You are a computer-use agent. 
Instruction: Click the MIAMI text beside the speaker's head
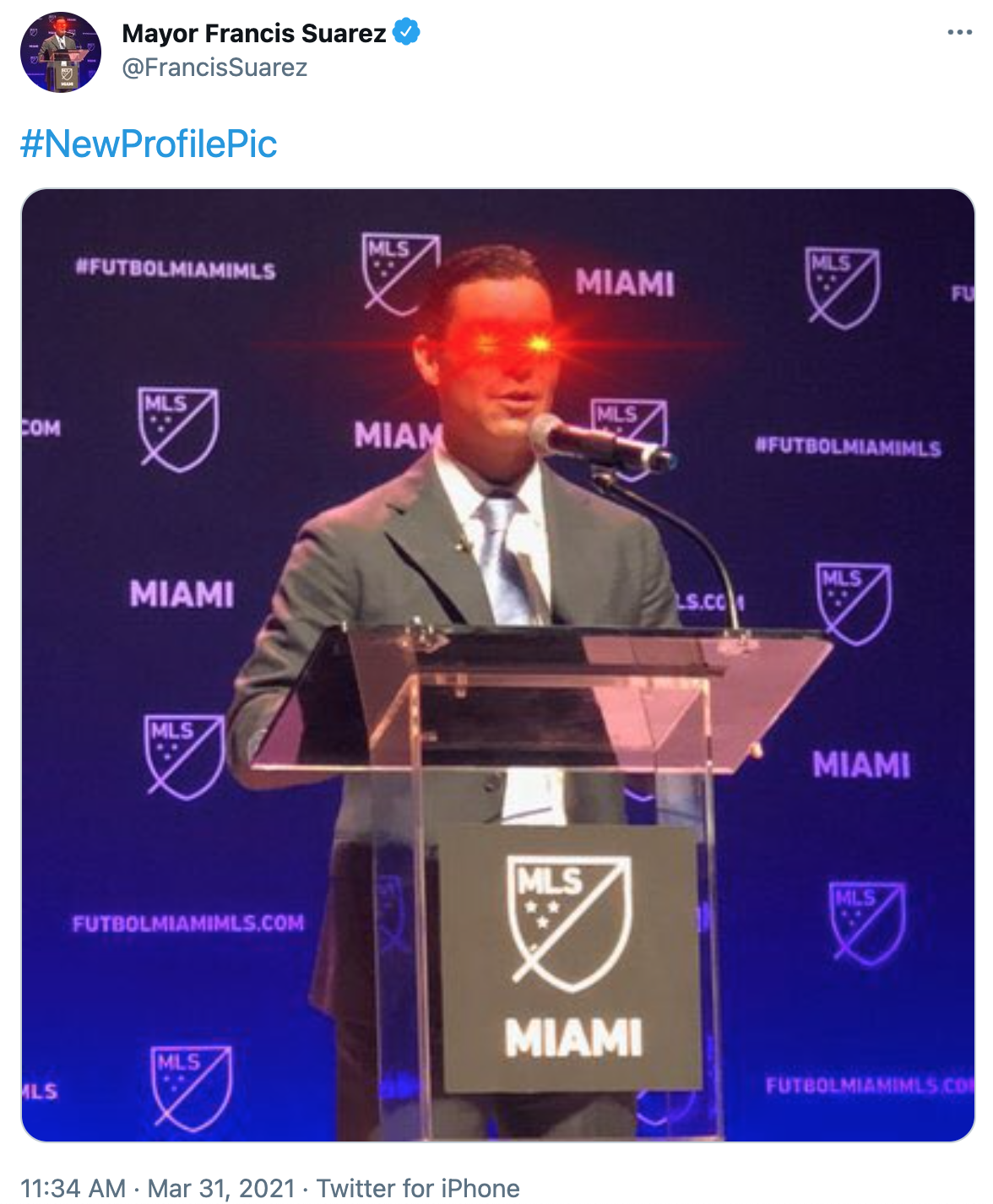tap(626, 283)
